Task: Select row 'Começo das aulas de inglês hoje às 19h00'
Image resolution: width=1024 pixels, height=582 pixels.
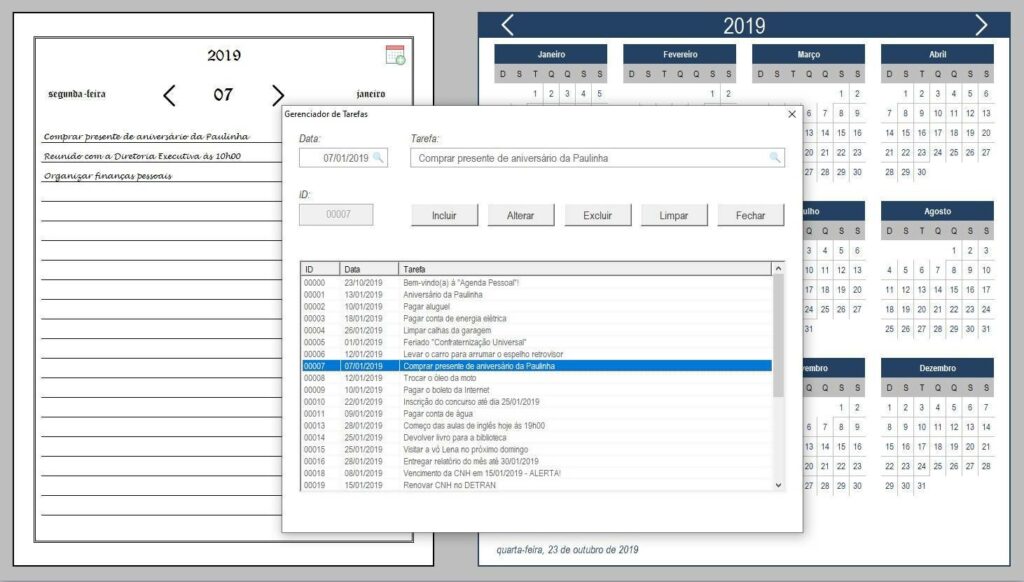Action: 536,425
